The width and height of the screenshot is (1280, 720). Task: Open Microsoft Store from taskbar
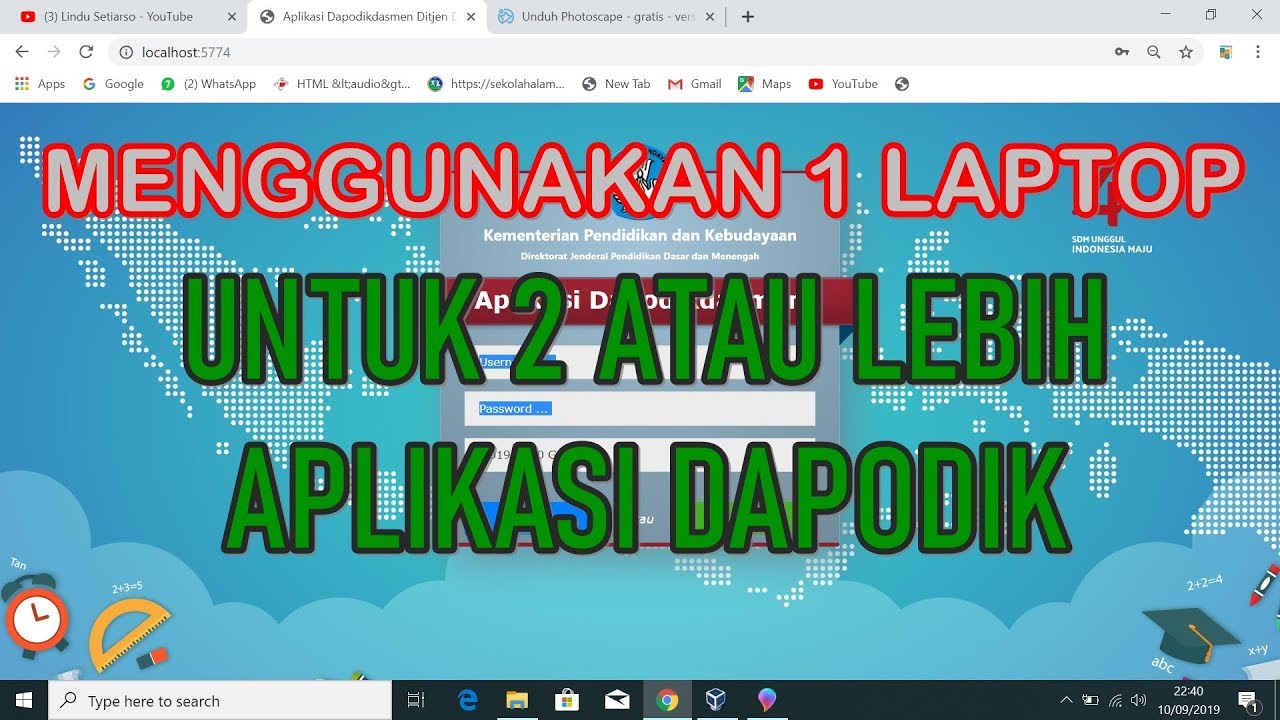point(567,700)
